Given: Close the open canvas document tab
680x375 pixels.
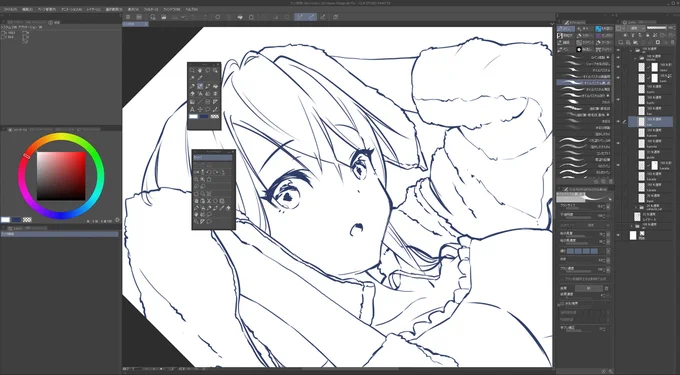Looking at the screenshot, I should coord(147,24).
